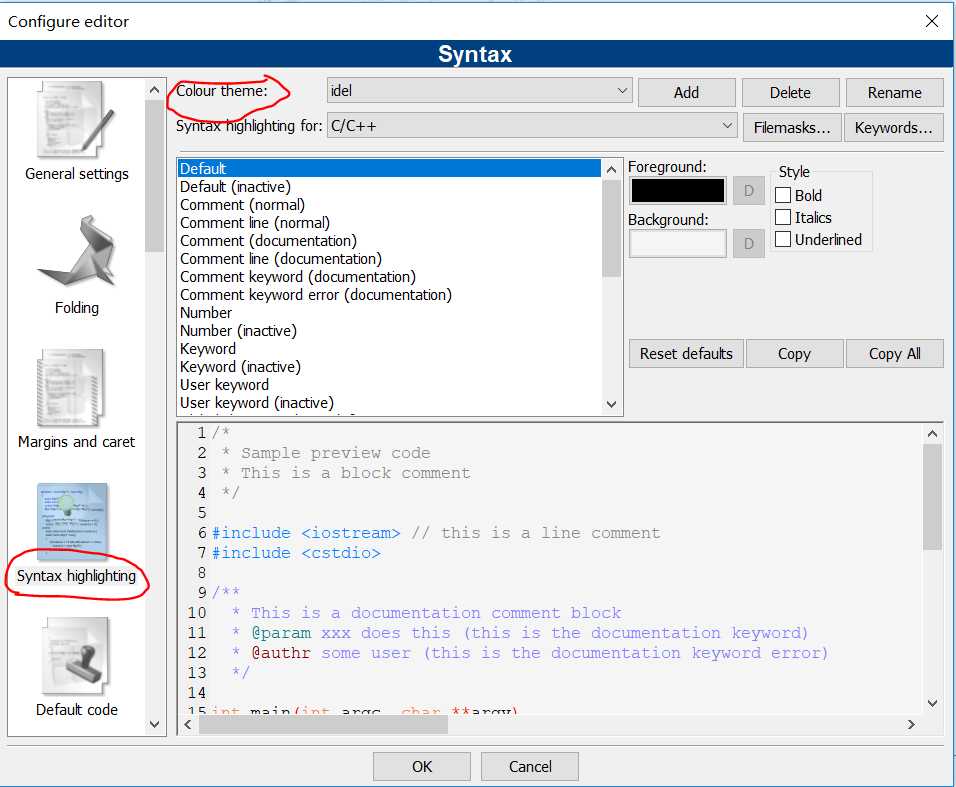Click '@authr' error keyword in preview
Image resolution: width=956 pixels, height=787 pixels.
click(281, 653)
